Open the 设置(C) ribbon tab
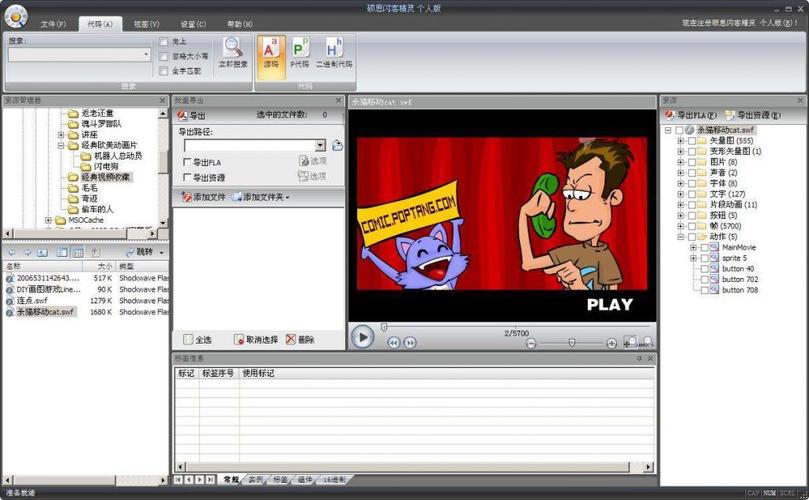809x500 pixels. coord(193,24)
